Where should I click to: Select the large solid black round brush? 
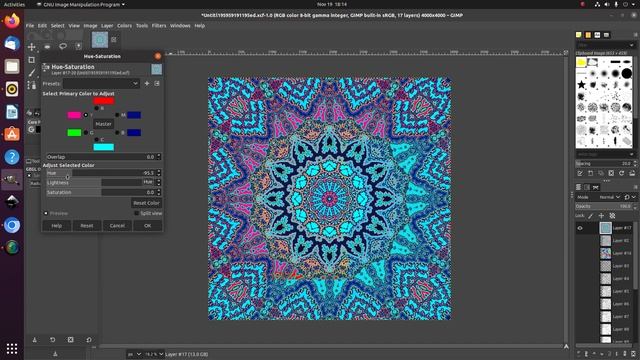tap(627, 73)
